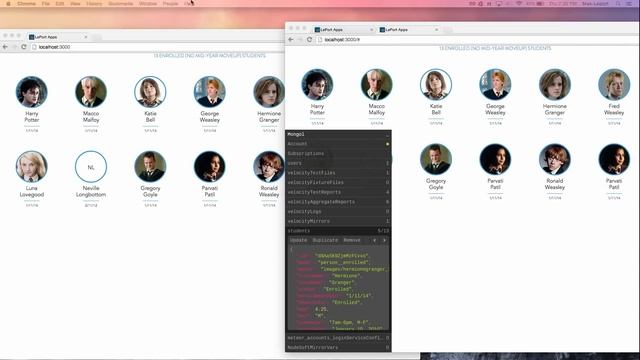Select the LaPort Apps tab in the left window

pos(57,37)
